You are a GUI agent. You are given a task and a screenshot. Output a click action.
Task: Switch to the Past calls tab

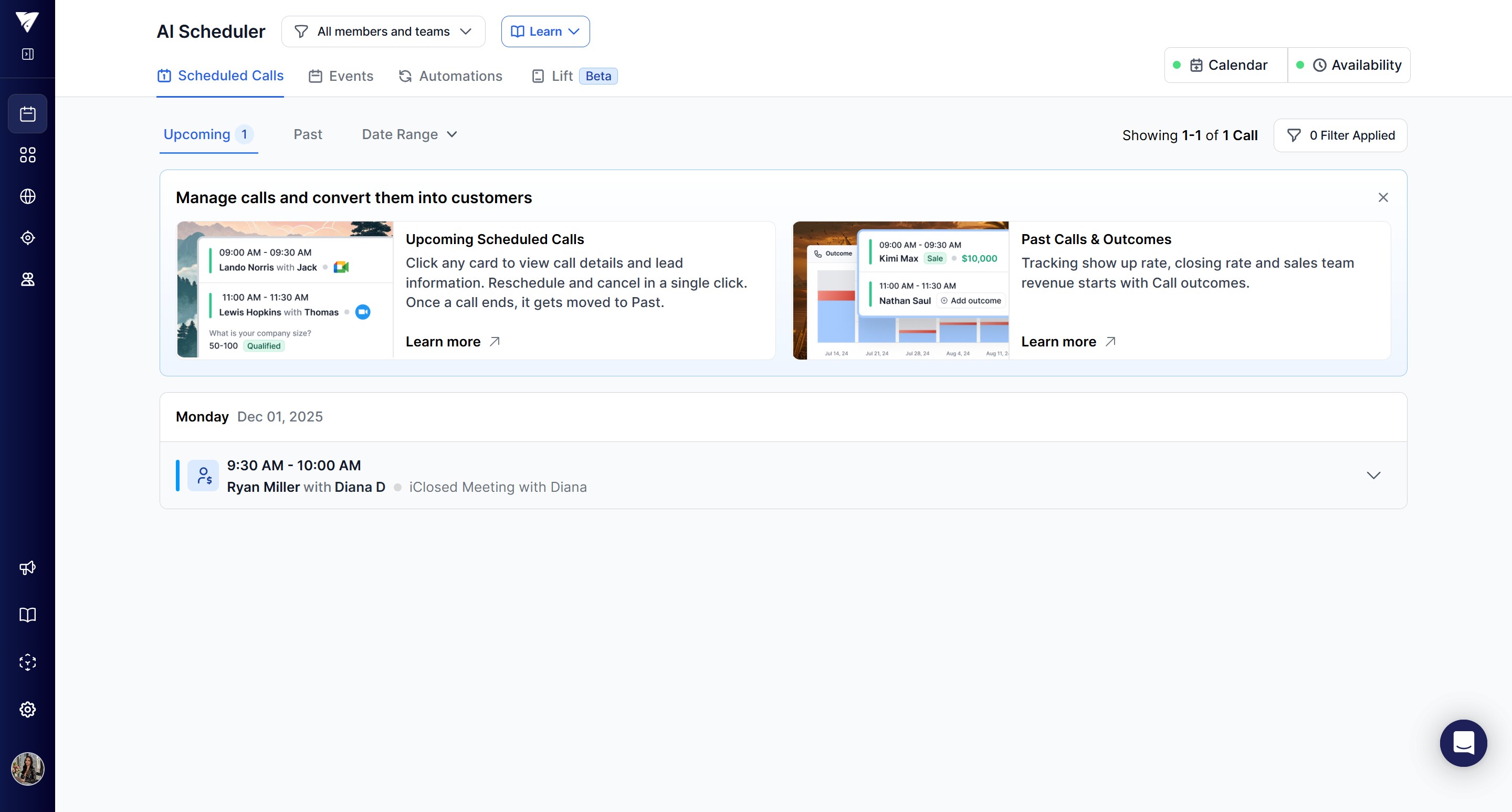click(308, 134)
